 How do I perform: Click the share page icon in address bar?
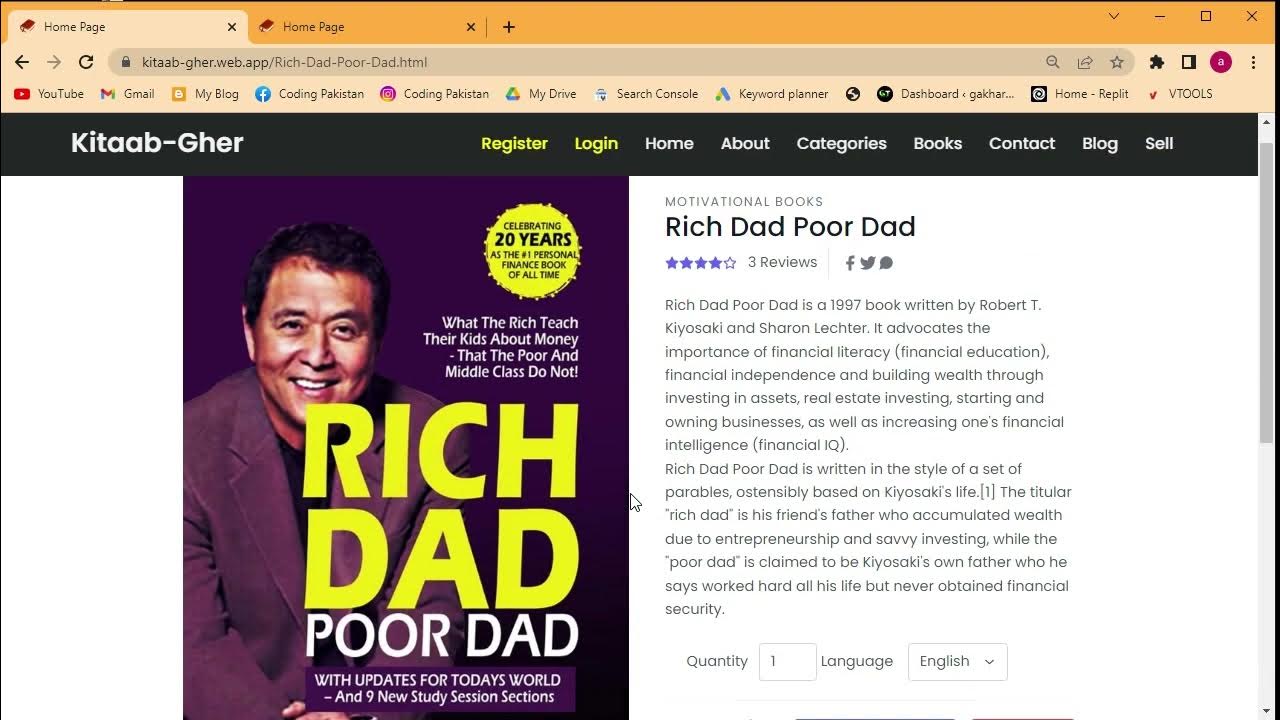point(1085,62)
